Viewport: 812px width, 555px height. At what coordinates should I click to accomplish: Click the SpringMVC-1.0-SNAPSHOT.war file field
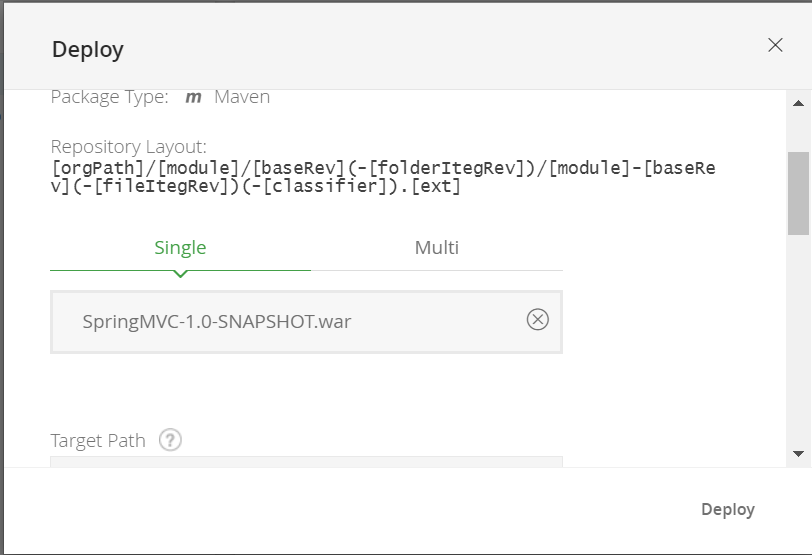point(290,322)
